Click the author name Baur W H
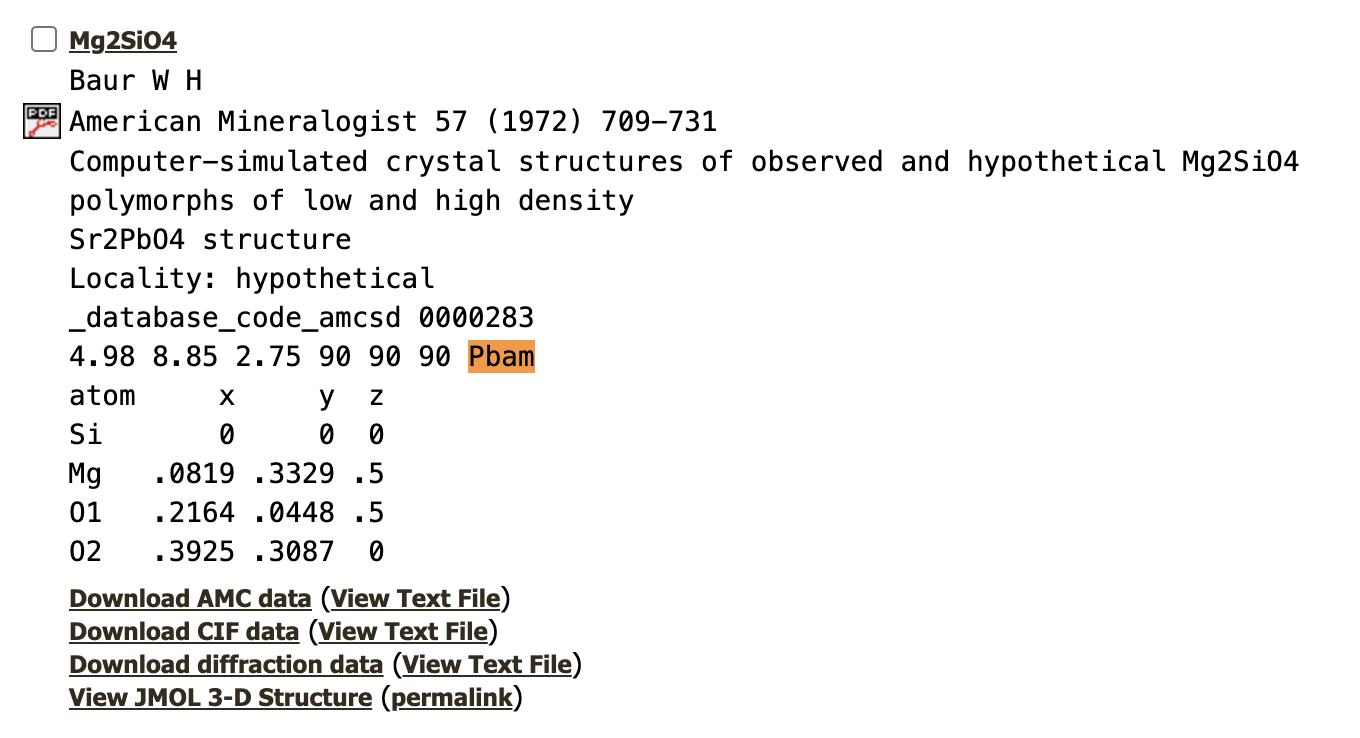Viewport: 1360px width, 738px height. click(x=136, y=82)
